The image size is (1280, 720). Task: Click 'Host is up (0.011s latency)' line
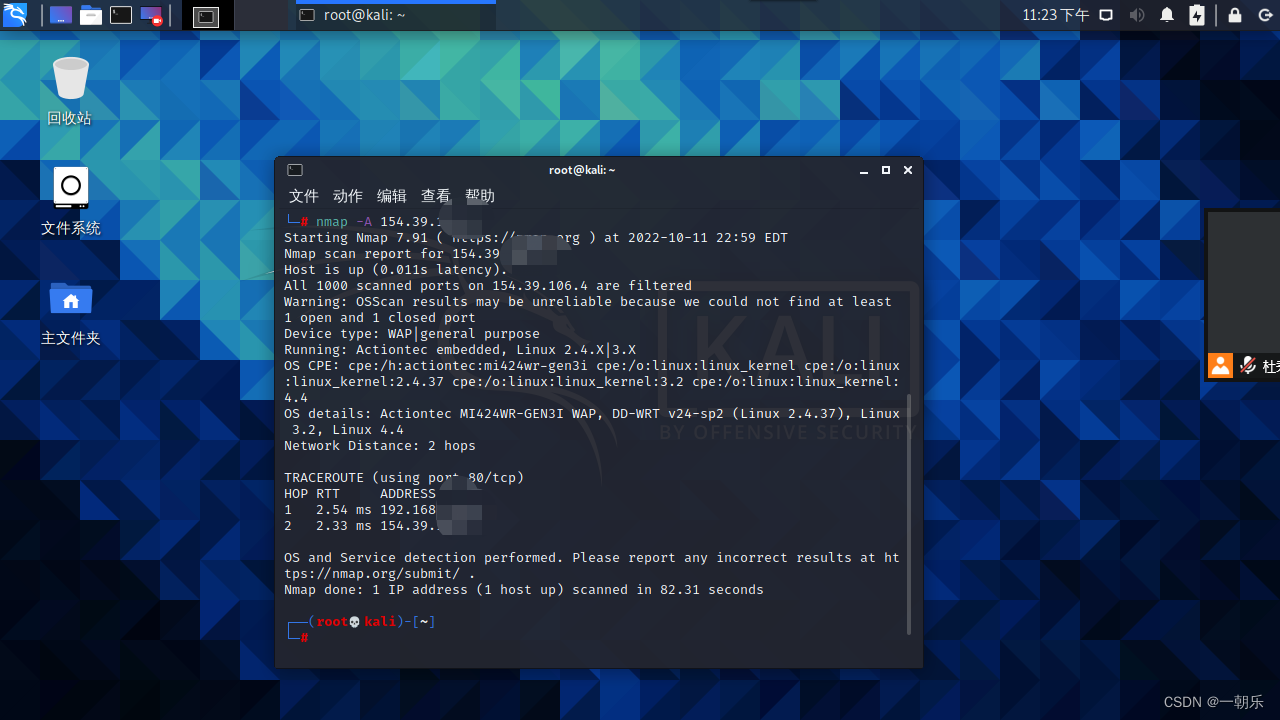[x=396, y=270]
